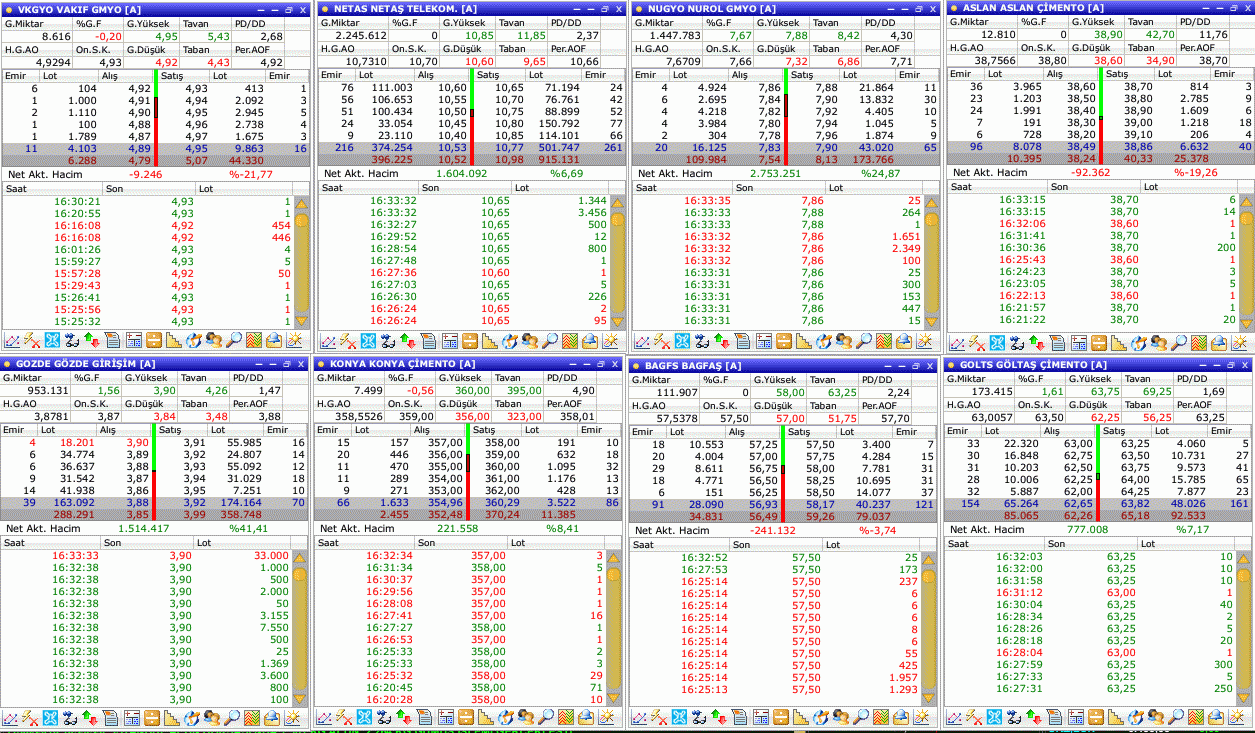The width and height of the screenshot is (1255, 733).
Task: Click star chart icon in GOLTS toolbar
Action: pyautogui.click(x=1235, y=717)
